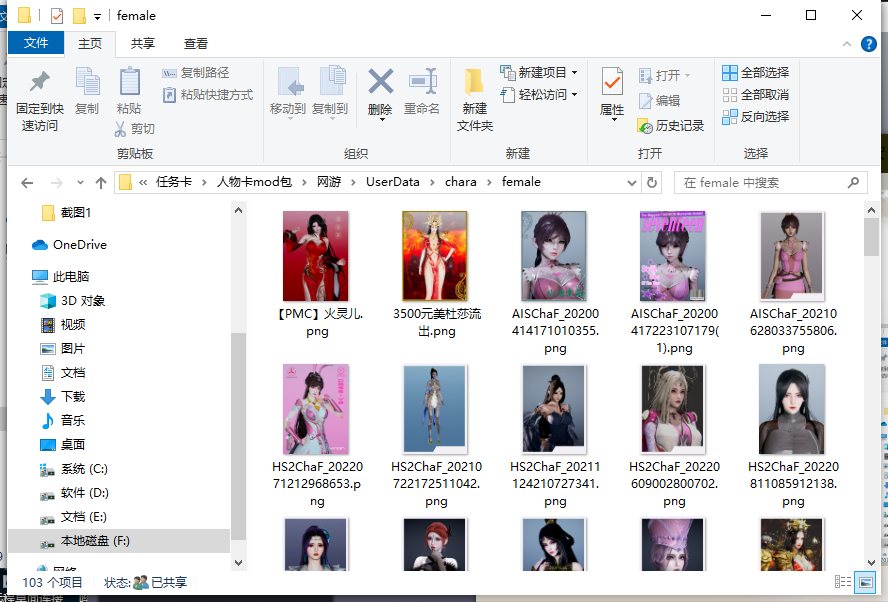This screenshot has height=602, width=888.
Task: Select This PC (此电脑)
Action: click(x=61, y=276)
